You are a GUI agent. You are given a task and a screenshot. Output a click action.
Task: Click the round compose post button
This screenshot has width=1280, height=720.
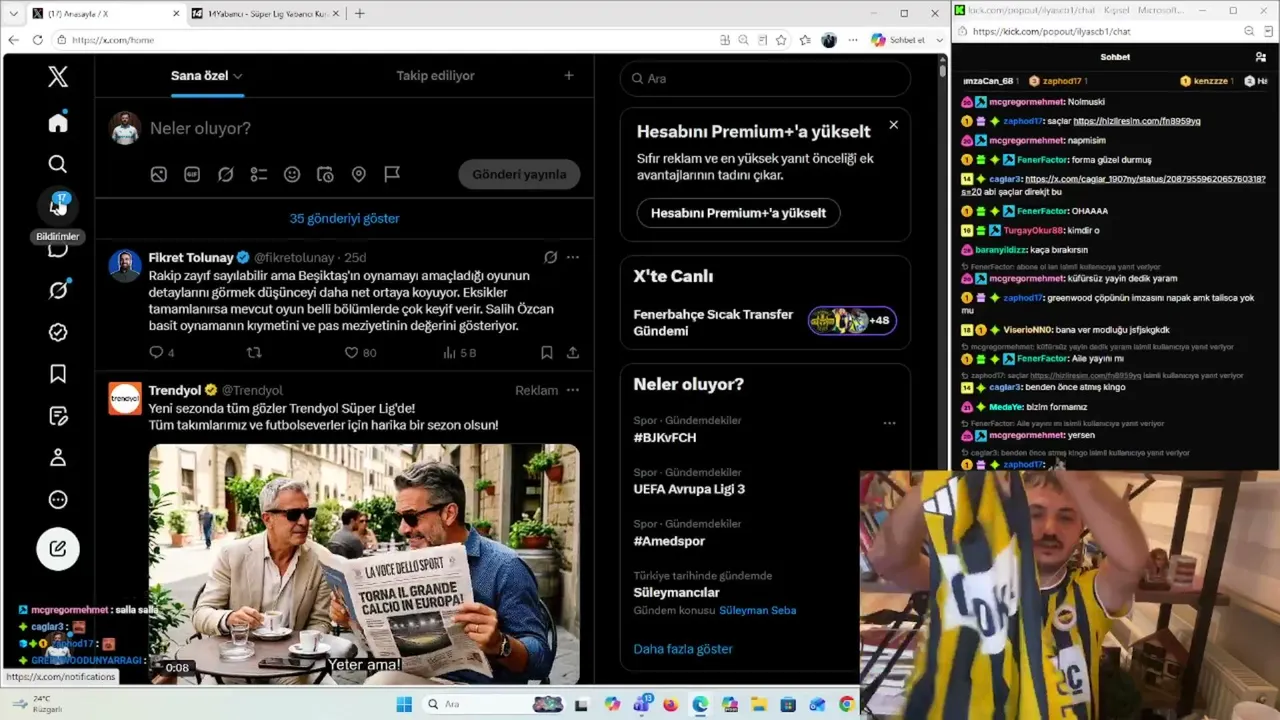coord(58,548)
